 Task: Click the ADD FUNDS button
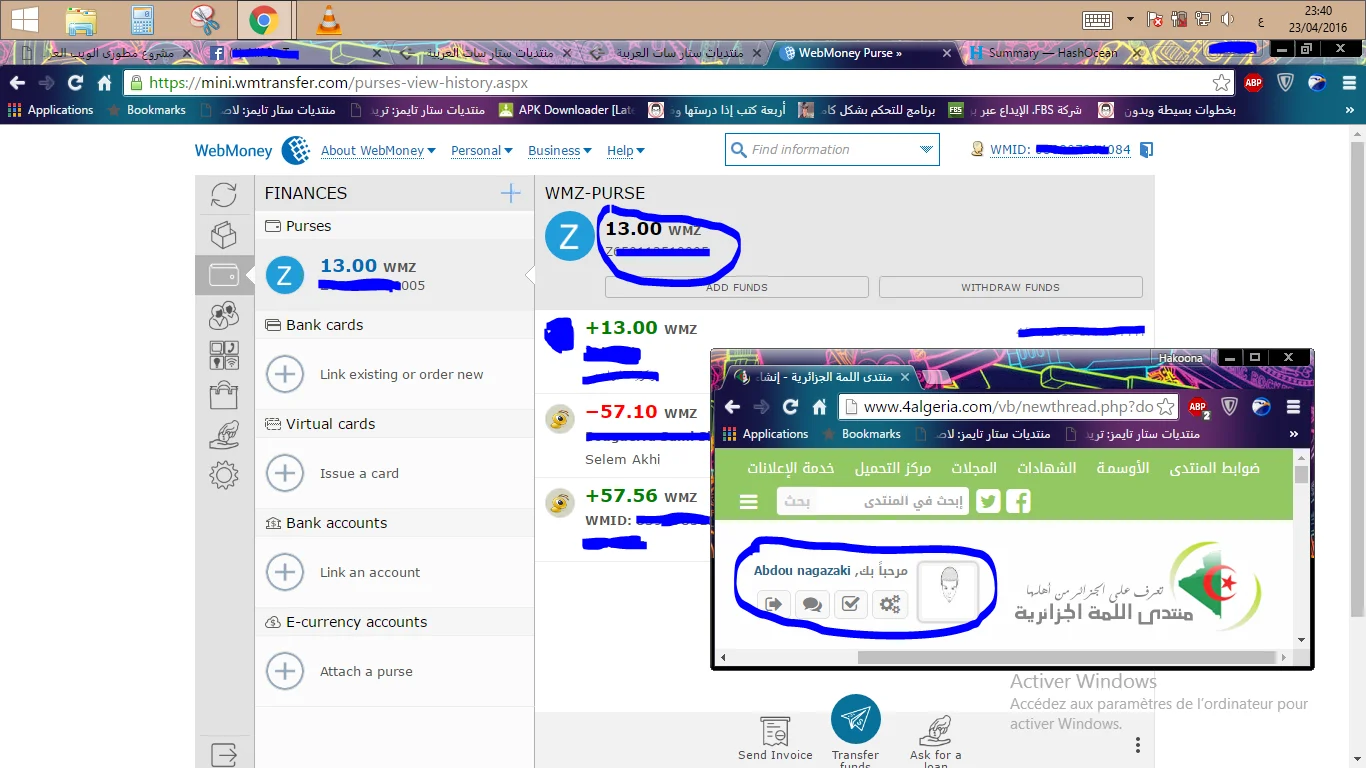pyautogui.click(x=736, y=287)
